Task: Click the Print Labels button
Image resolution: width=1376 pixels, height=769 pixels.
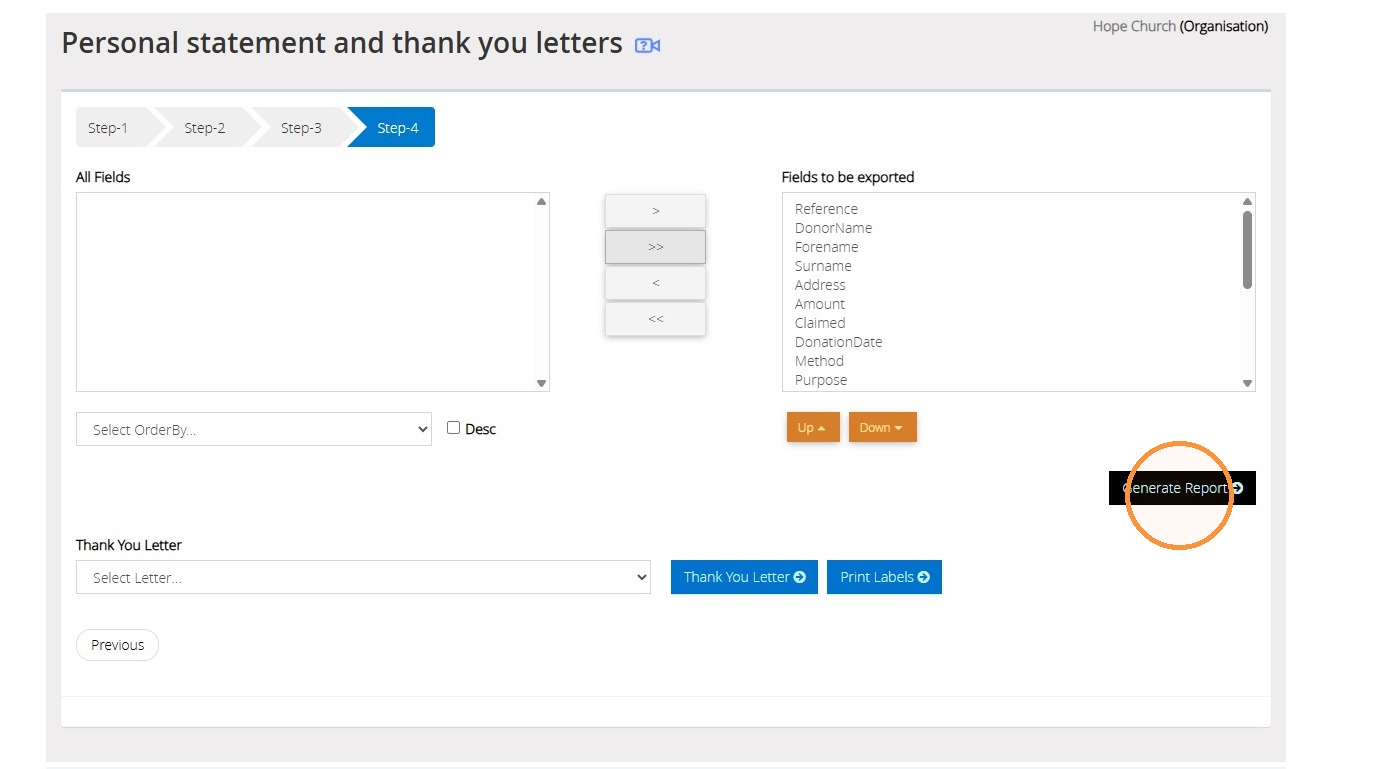Action: coord(884,577)
